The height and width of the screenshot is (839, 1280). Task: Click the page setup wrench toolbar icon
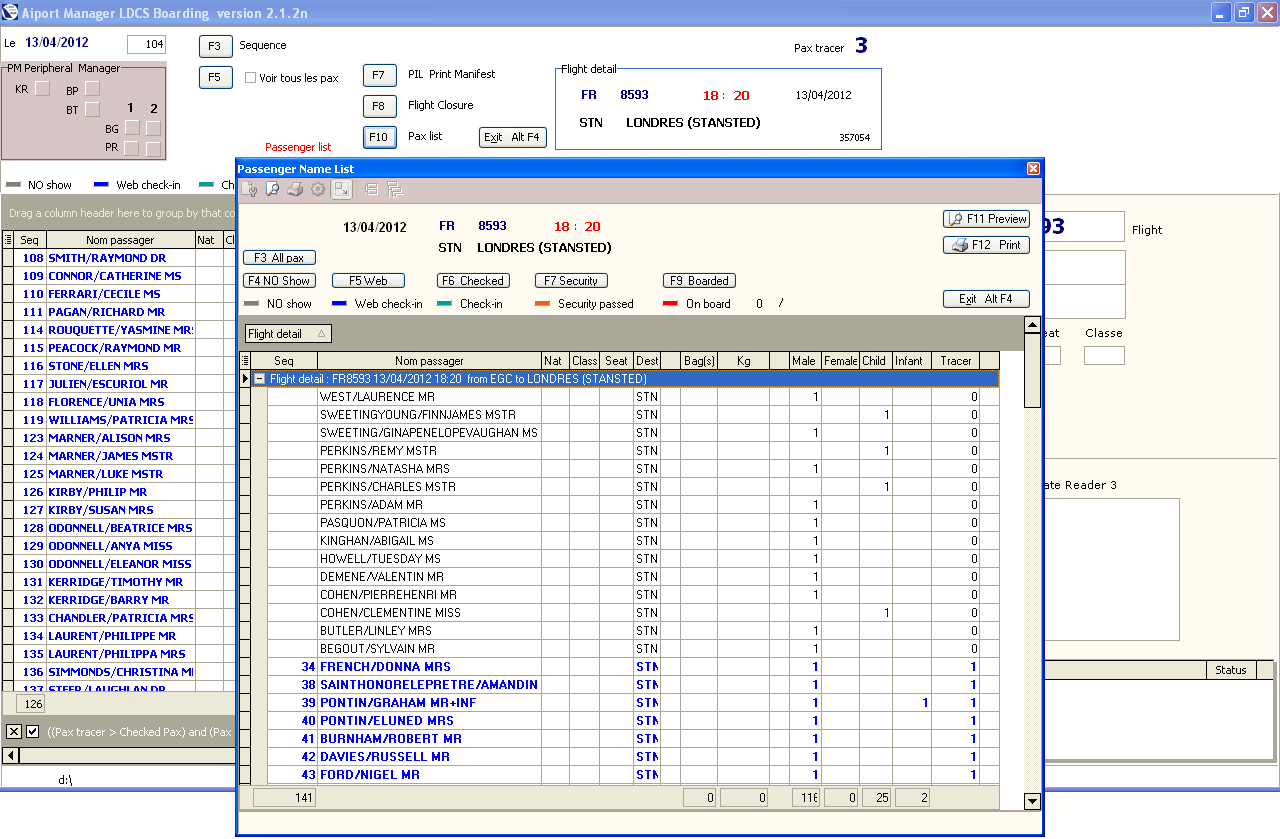pos(251,189)
